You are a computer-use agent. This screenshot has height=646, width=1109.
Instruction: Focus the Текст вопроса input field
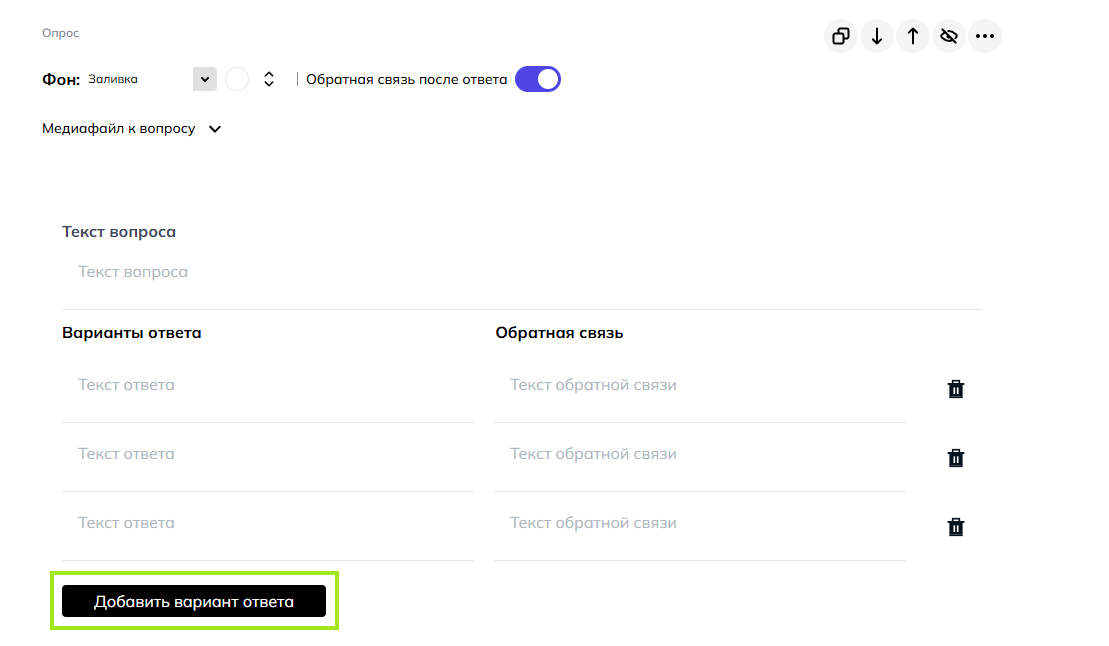[x=522, y=272]
